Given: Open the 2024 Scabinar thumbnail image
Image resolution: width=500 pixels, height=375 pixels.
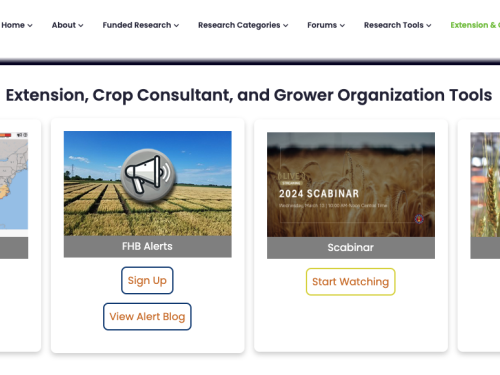Looking at the screenshot, I should click(x=351, y=185).
